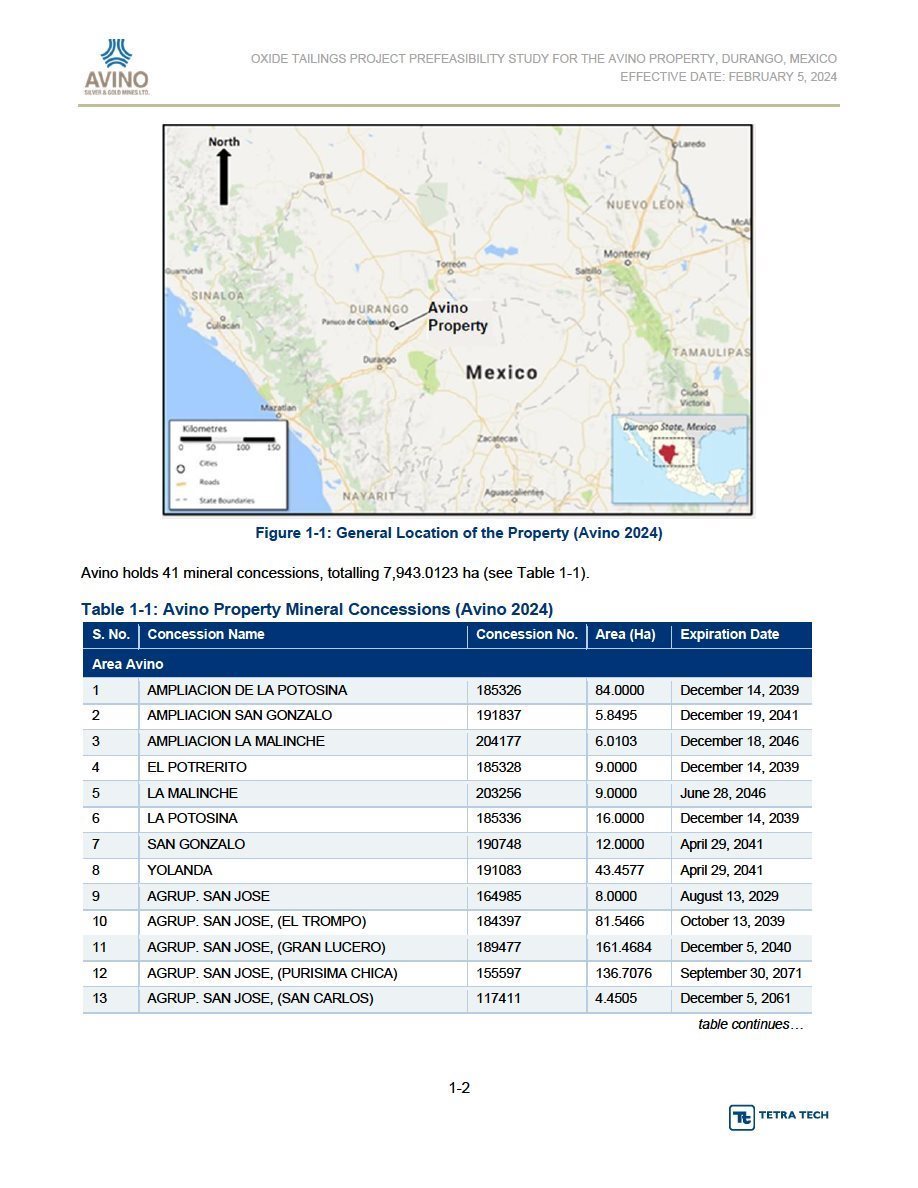The height and width of the screenshot is (1188, 918).
Task: Click the Tetra Tech logo in the footer
Action: [x=779, y=1117]
